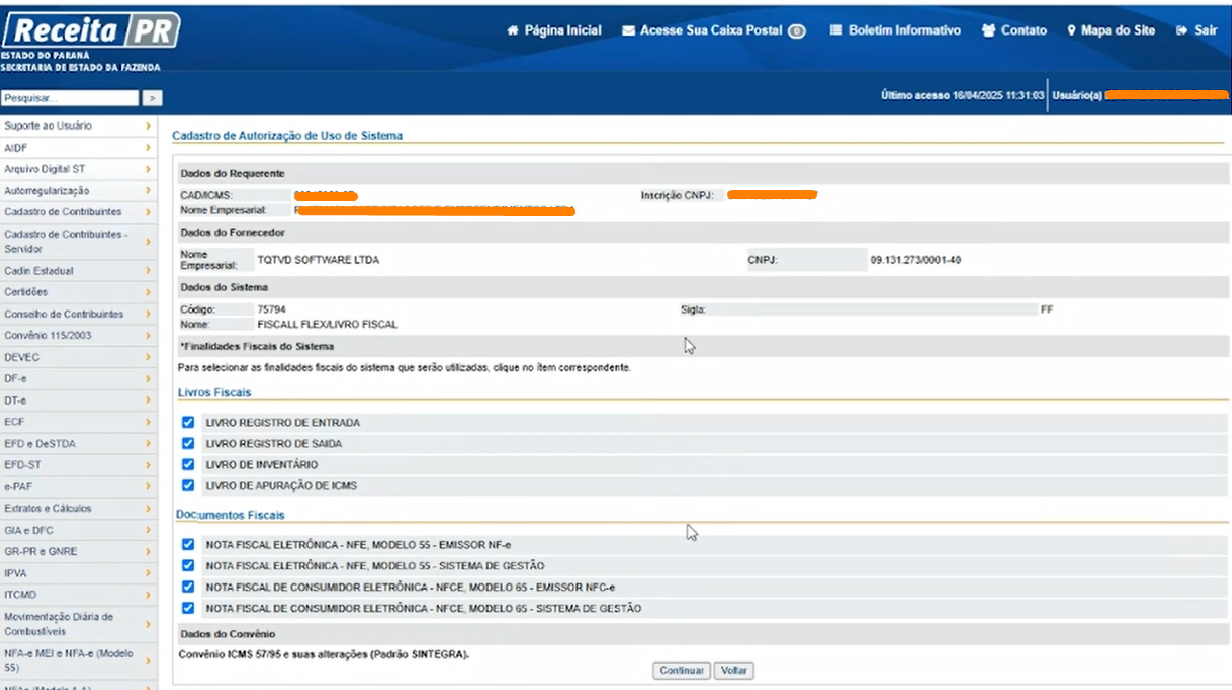Expand the IPVA chevron arrow
This screenshot has height=690, width=1232.
(148, 573)
